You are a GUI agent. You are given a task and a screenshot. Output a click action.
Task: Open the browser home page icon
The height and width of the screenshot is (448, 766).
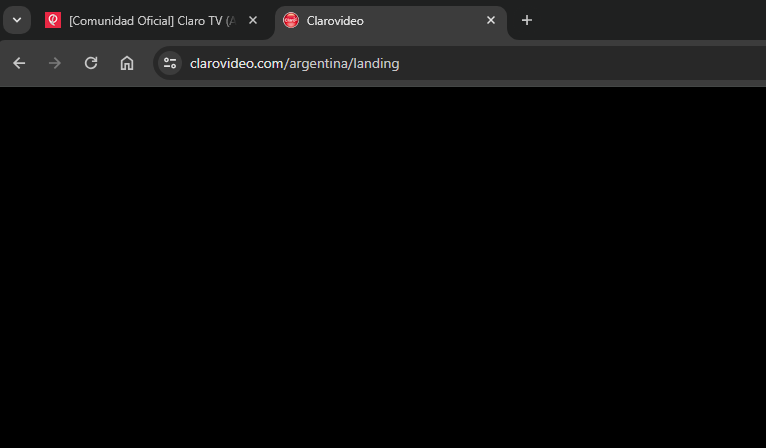point(127,63)
